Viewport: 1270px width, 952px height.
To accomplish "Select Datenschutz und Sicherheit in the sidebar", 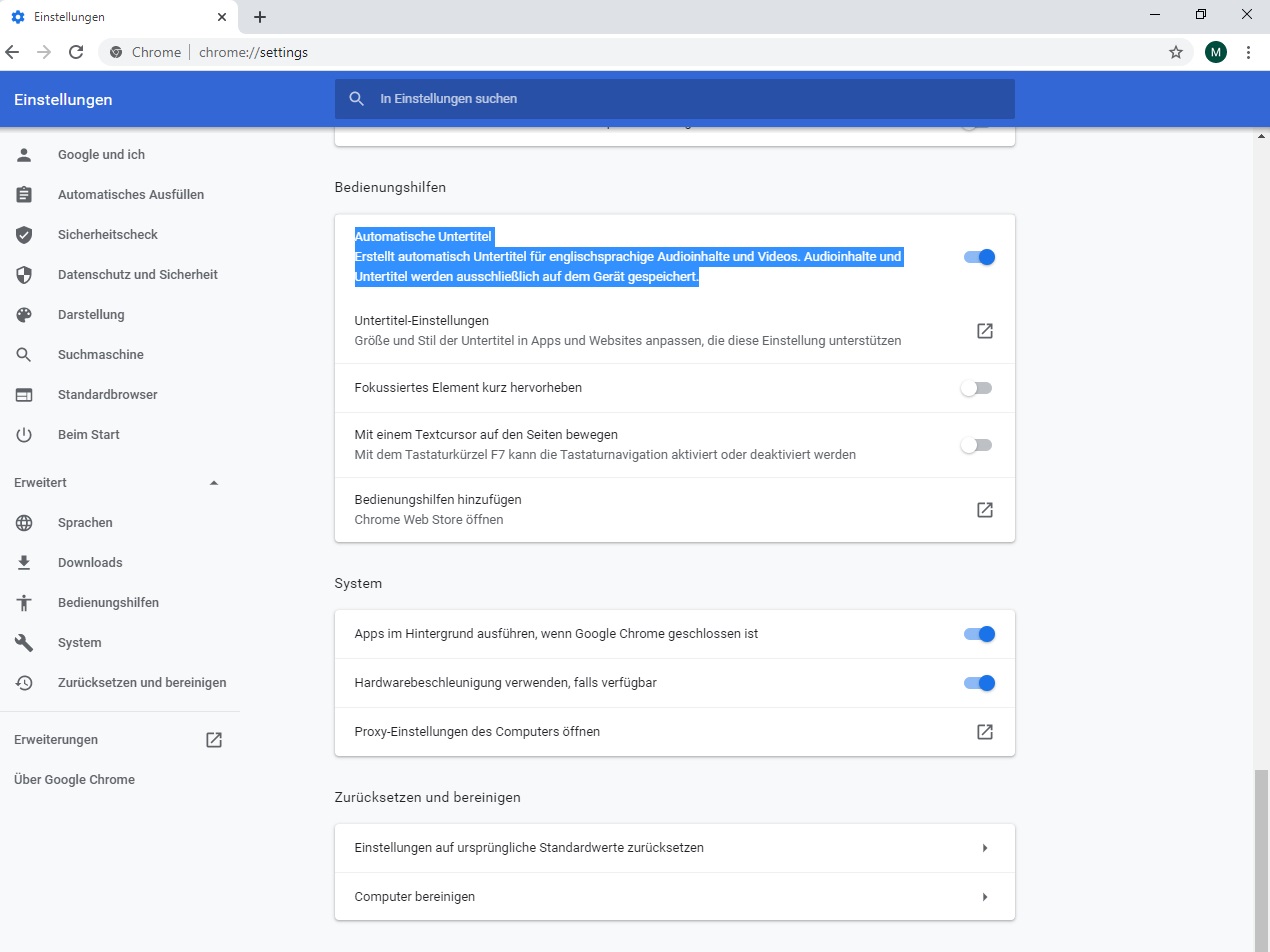I will tap(137, 275).
